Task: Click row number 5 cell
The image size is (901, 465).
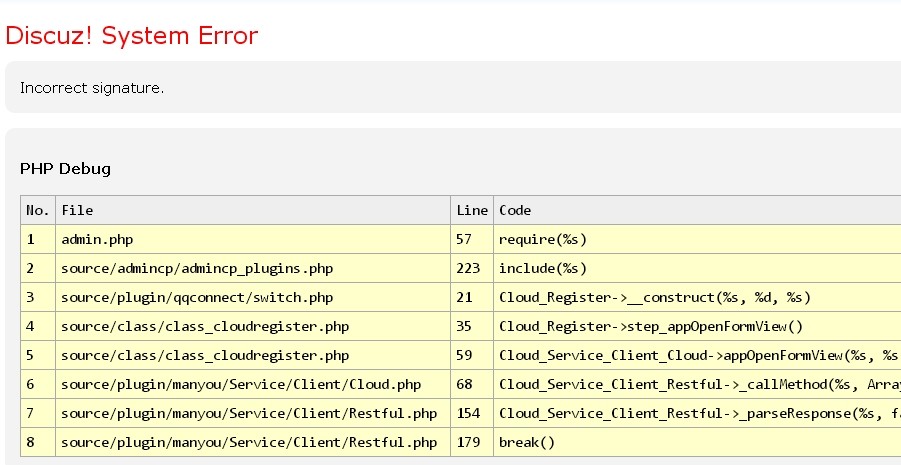Action: coord(38,356)
